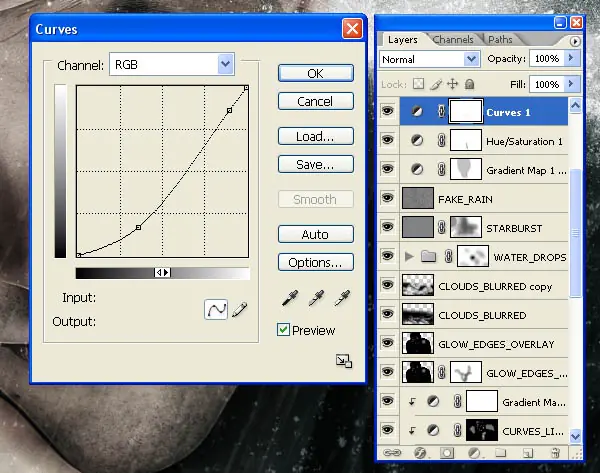
Task: Cancel the Curves dialog
Action: pos(316,101)
